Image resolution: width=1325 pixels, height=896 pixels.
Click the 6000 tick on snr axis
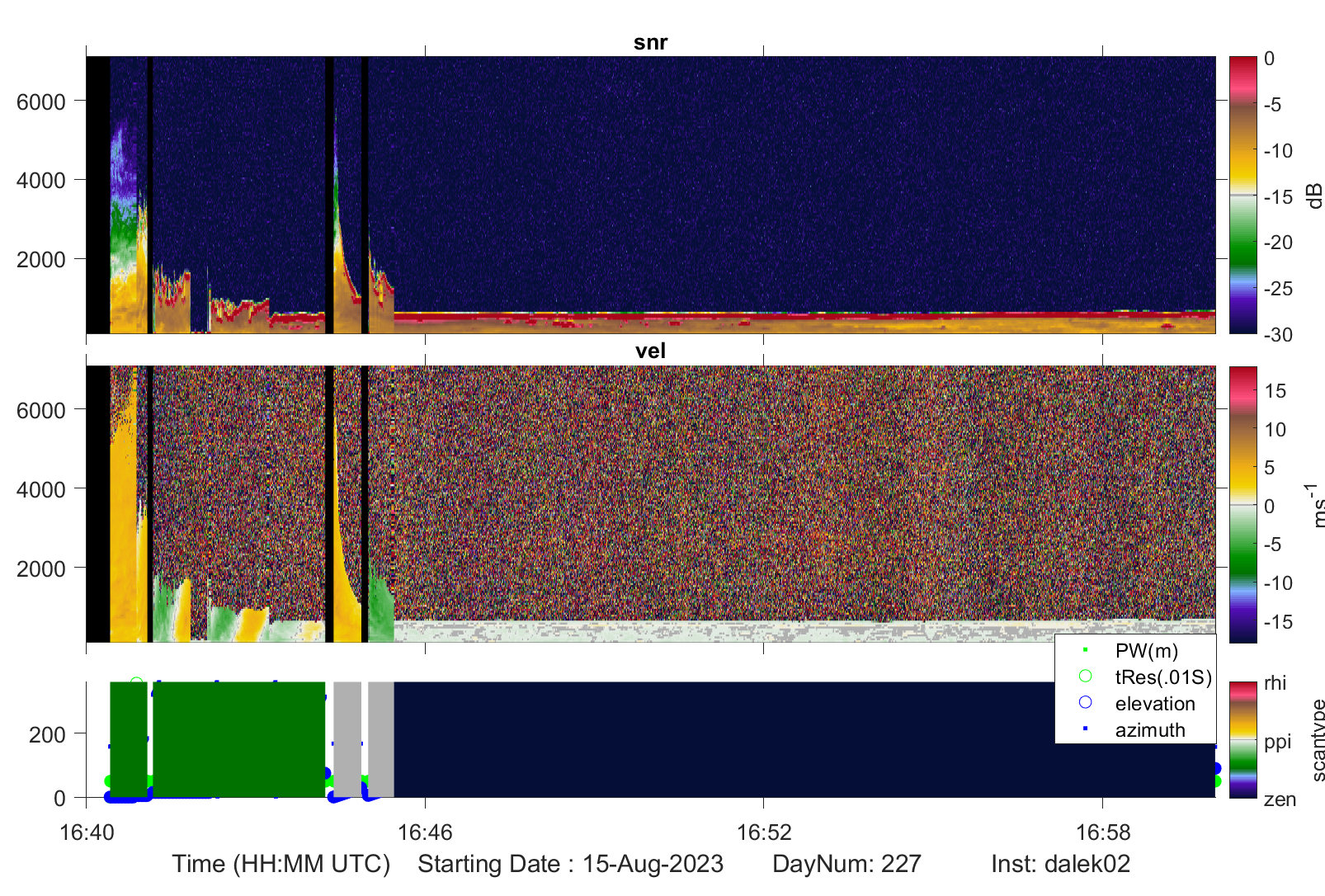pos(41,101)
